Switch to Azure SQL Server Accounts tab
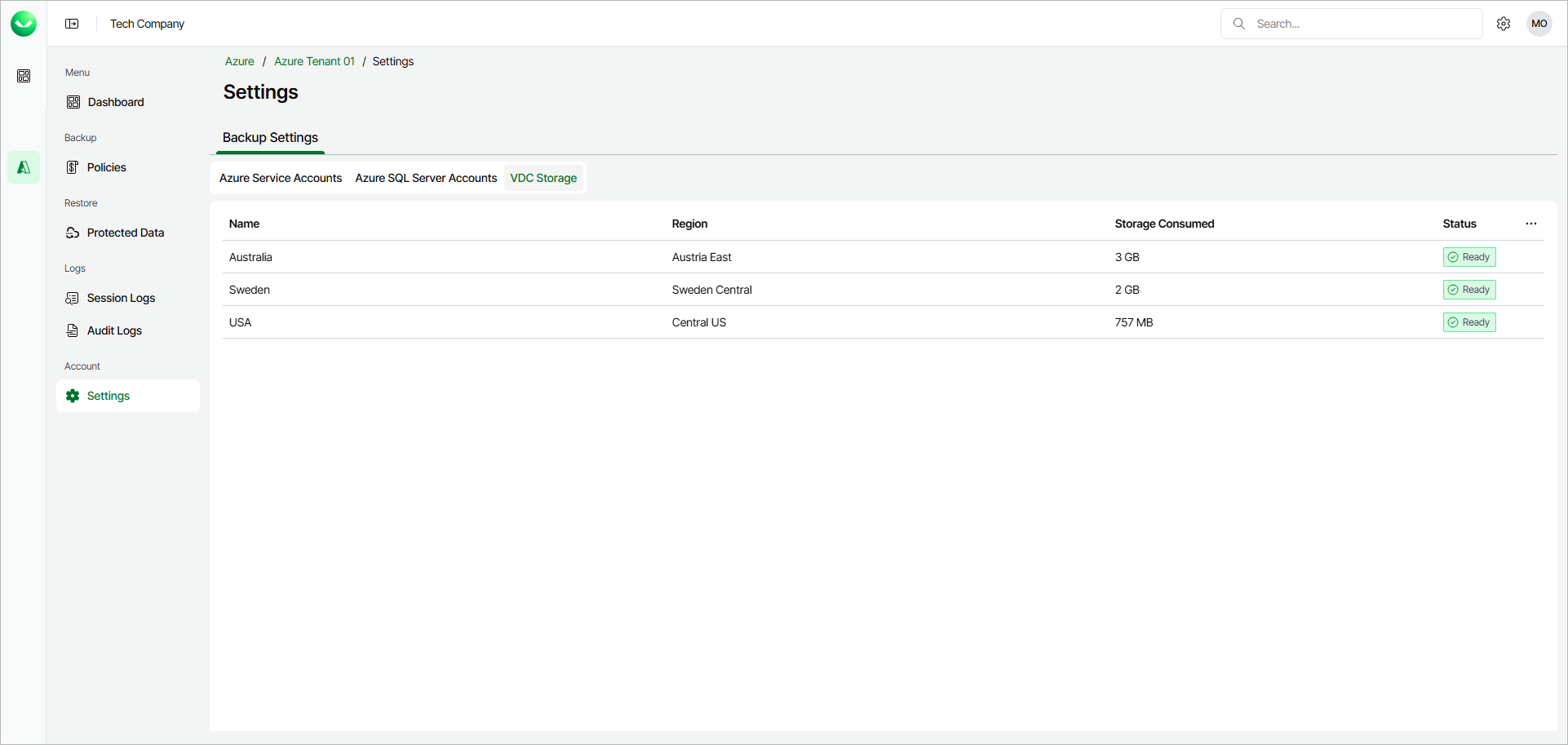This screenshot has width=1568, height=745. click(426, 178)
